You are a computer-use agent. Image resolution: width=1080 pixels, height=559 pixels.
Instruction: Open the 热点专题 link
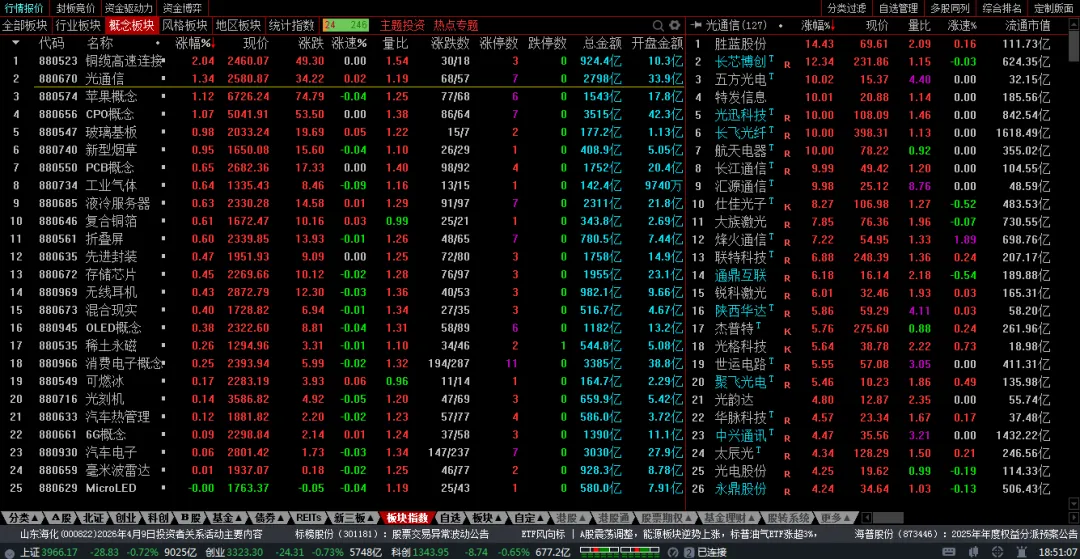pos(455,25)
